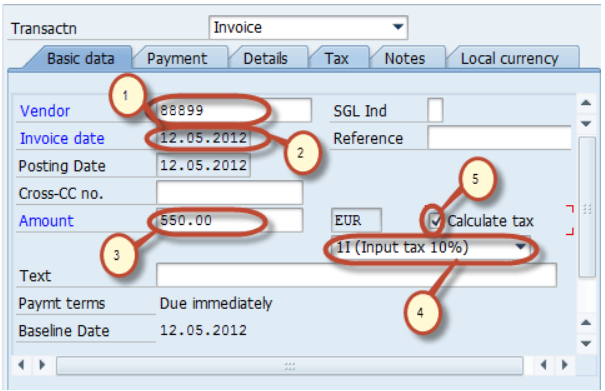Image resolution: width=605 pixels, height=391 pixels.
Task: Click the Vendor number field
Action: (234, 110)
